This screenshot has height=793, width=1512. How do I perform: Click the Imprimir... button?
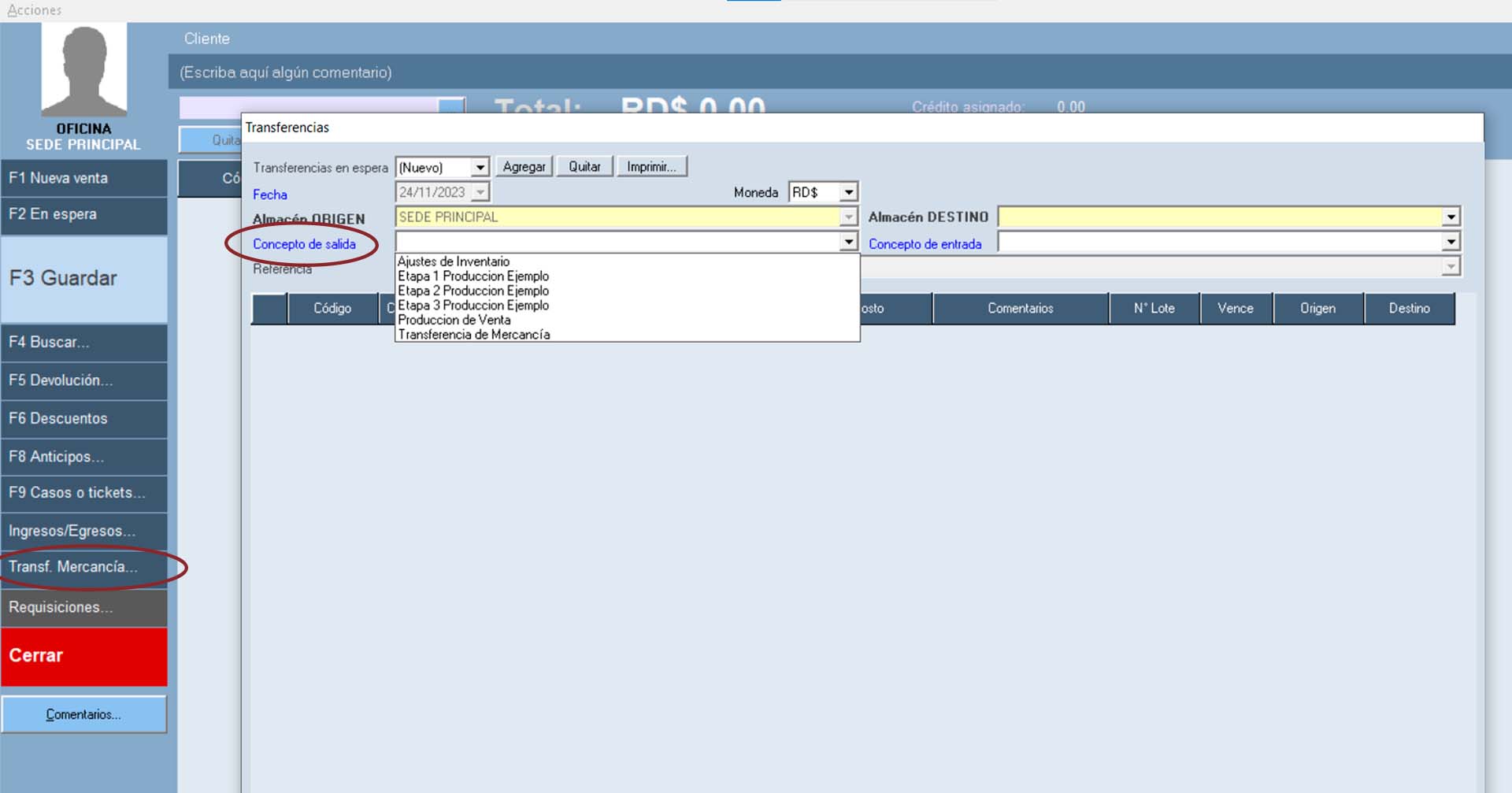click(x=651, y=167)
